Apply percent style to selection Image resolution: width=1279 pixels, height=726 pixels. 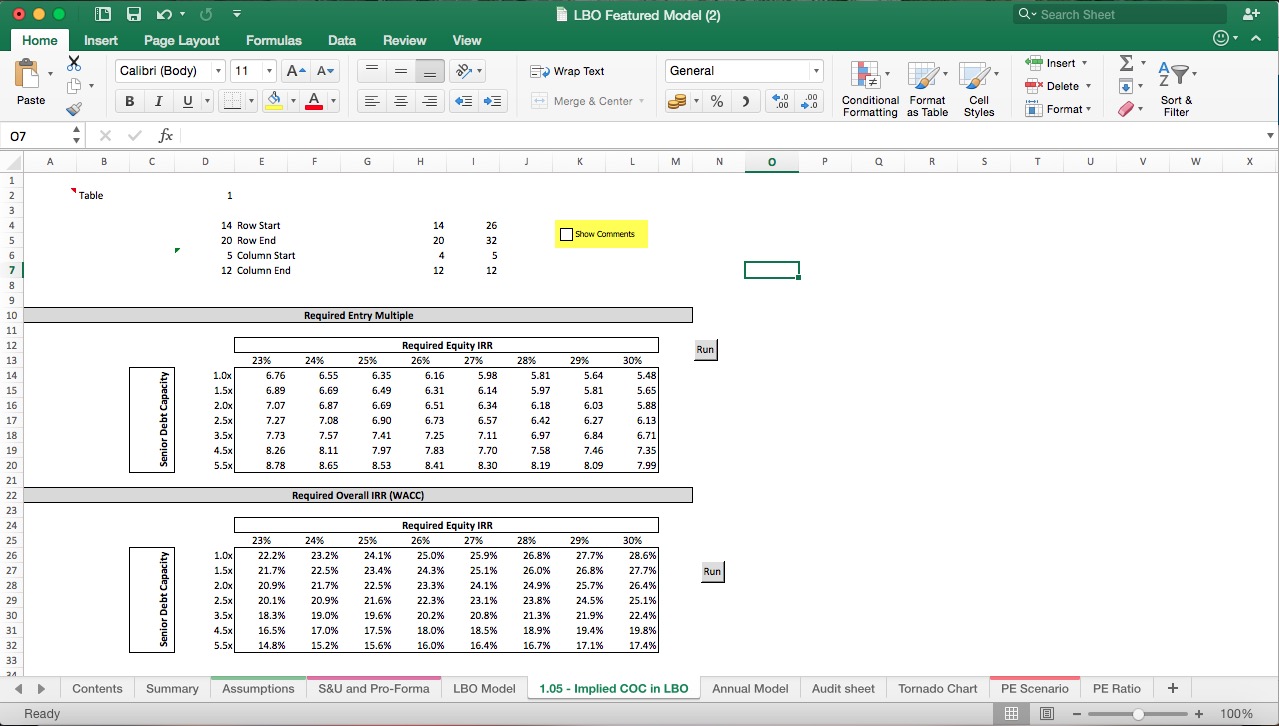point(716,101)
